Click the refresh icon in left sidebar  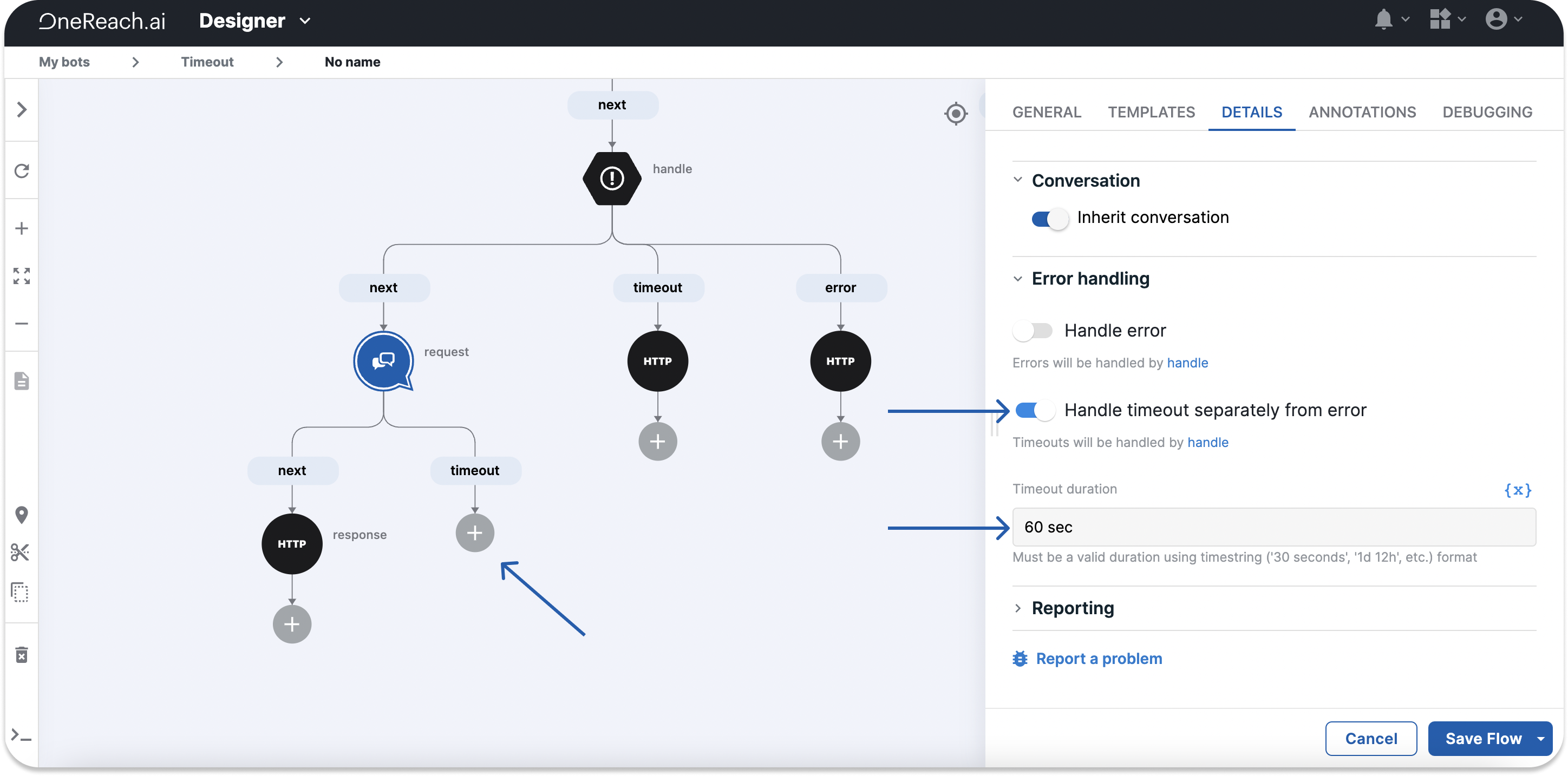tap(22, 171)
